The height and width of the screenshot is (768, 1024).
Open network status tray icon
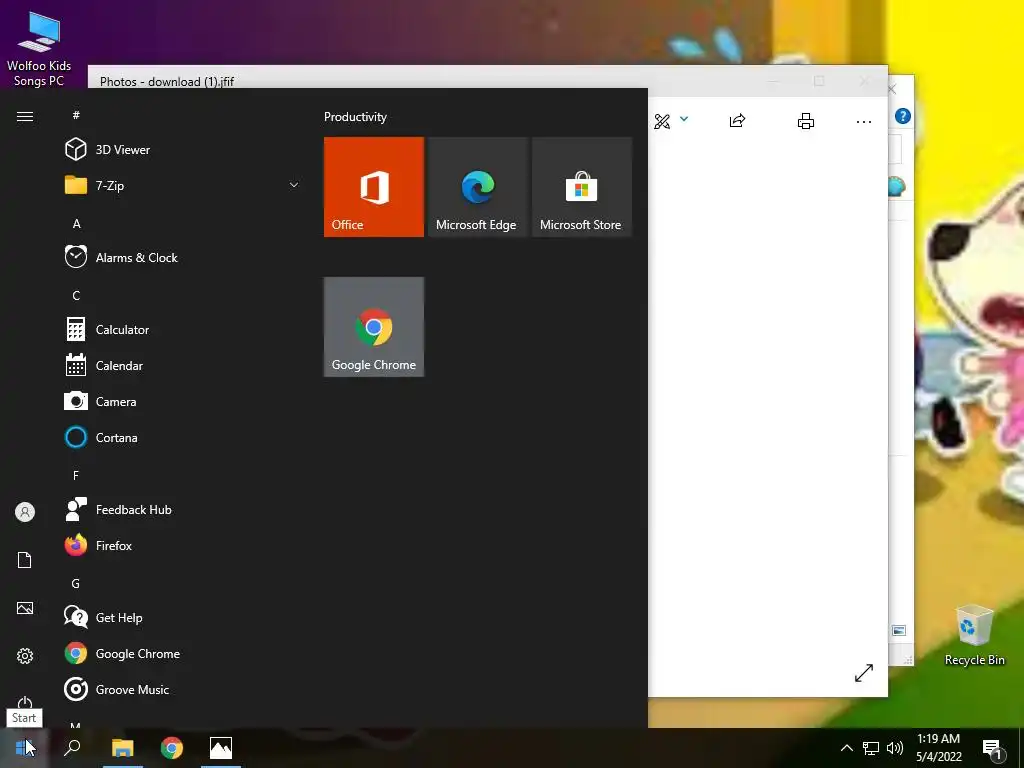click(x=871, y=748)
